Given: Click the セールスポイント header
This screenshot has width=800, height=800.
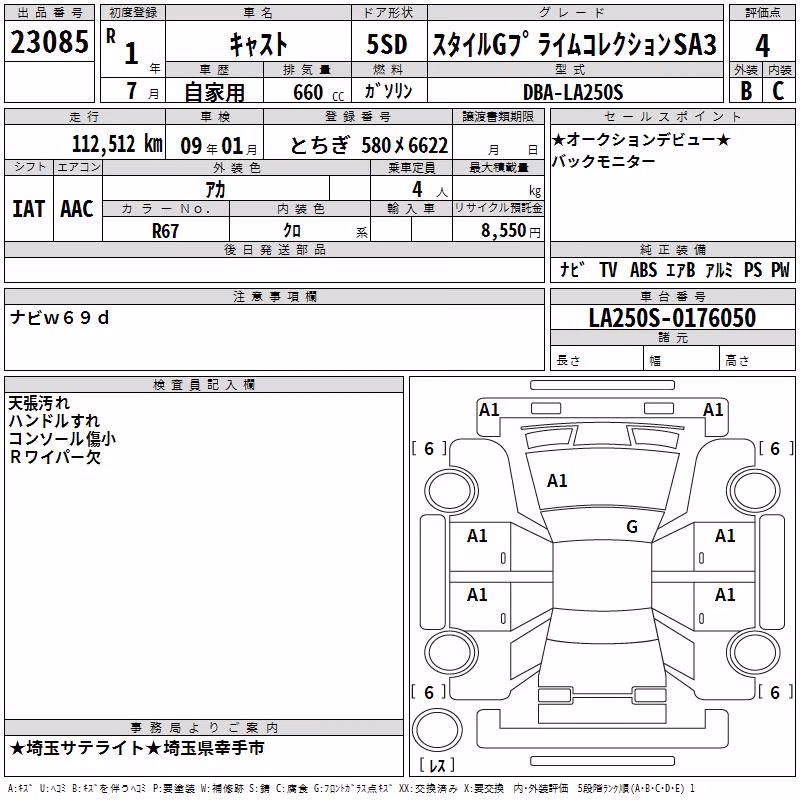Looking at the screenshot, I should (x=672, y=117).
